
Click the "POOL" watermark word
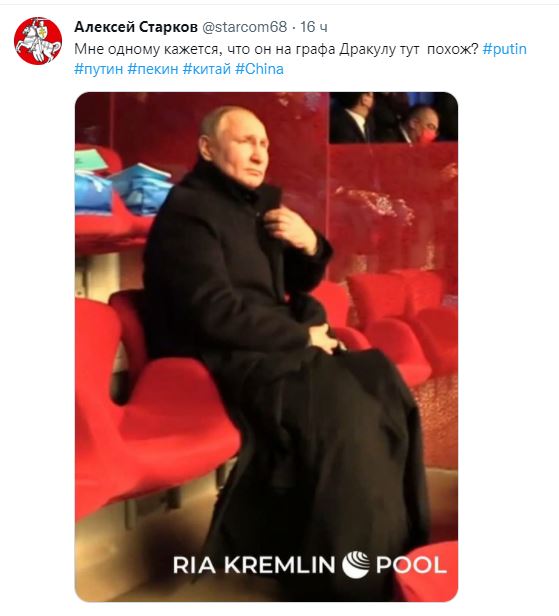411,565
